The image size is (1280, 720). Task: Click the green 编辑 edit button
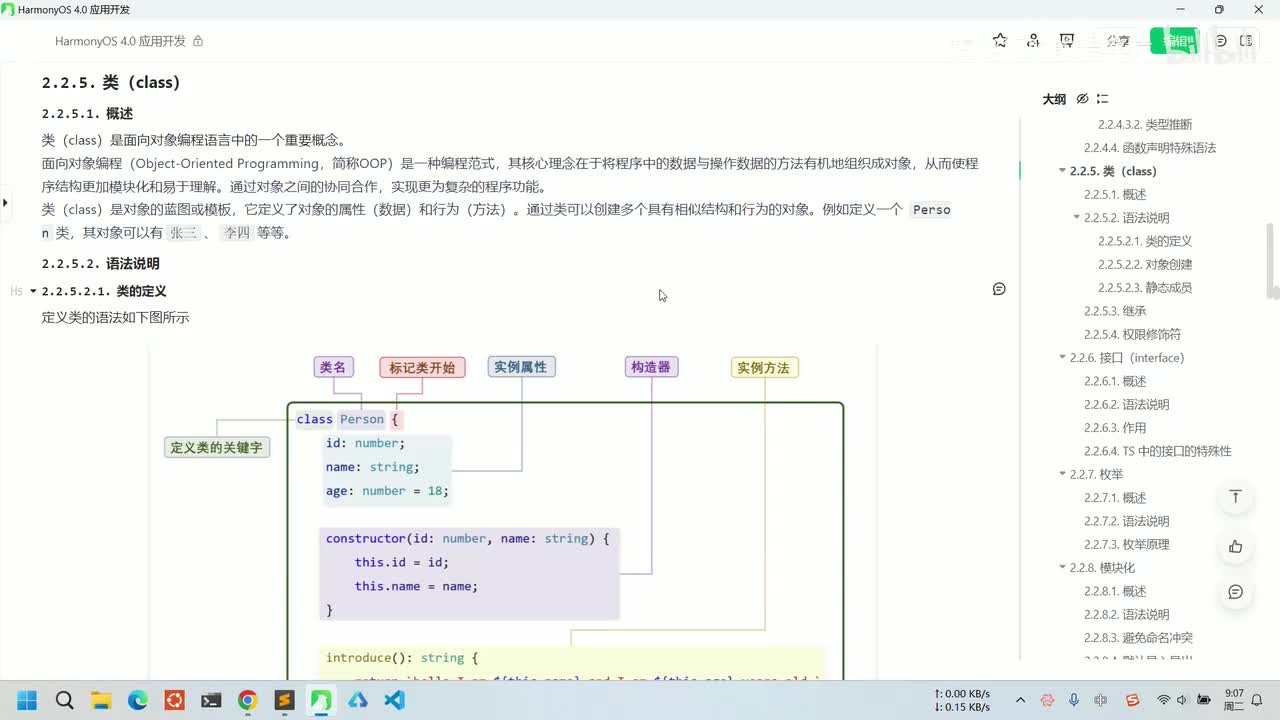click(x=1174, y=41)
